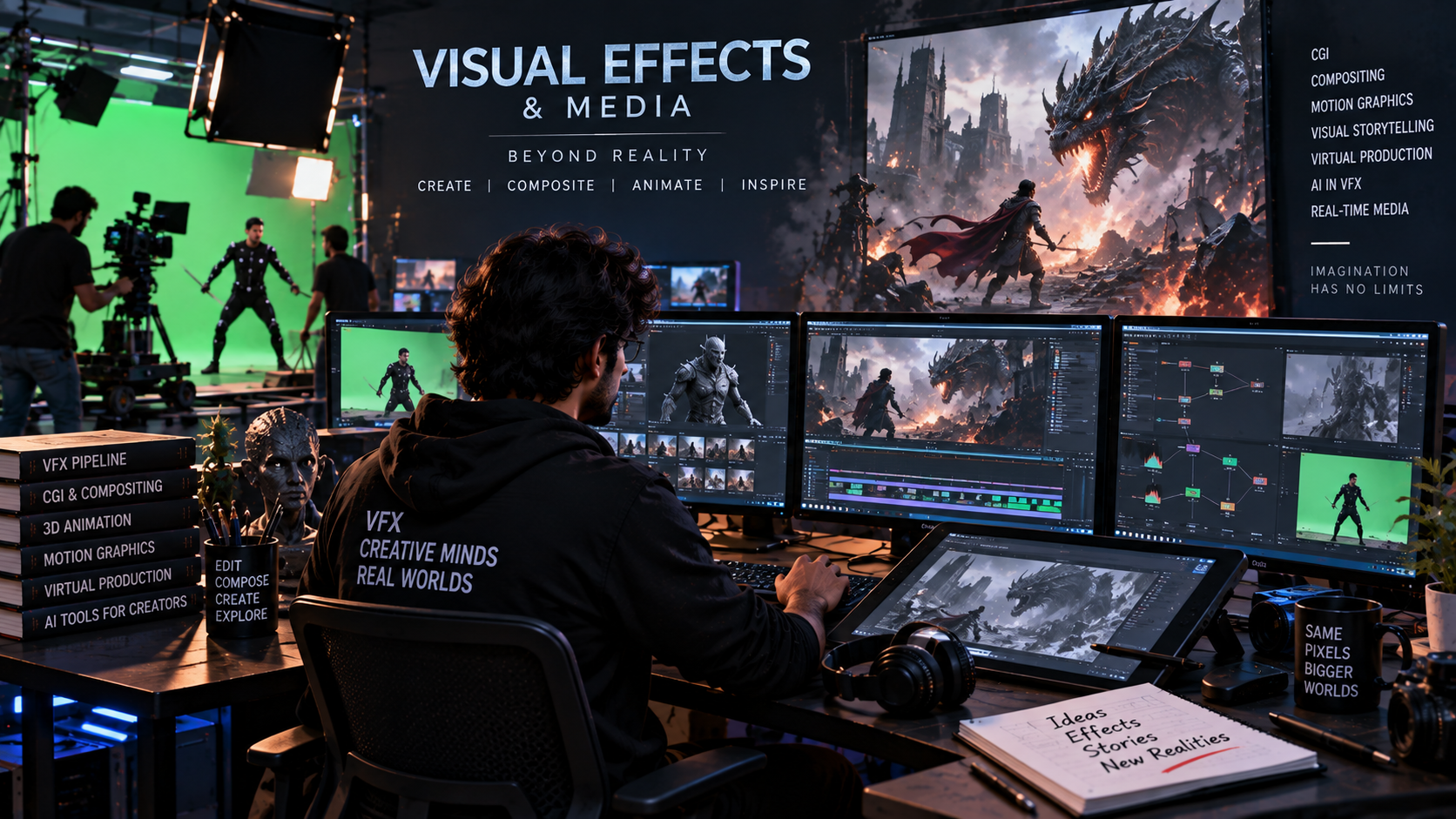Select AI IN VFX list entry

click(x=1336, y=185)
